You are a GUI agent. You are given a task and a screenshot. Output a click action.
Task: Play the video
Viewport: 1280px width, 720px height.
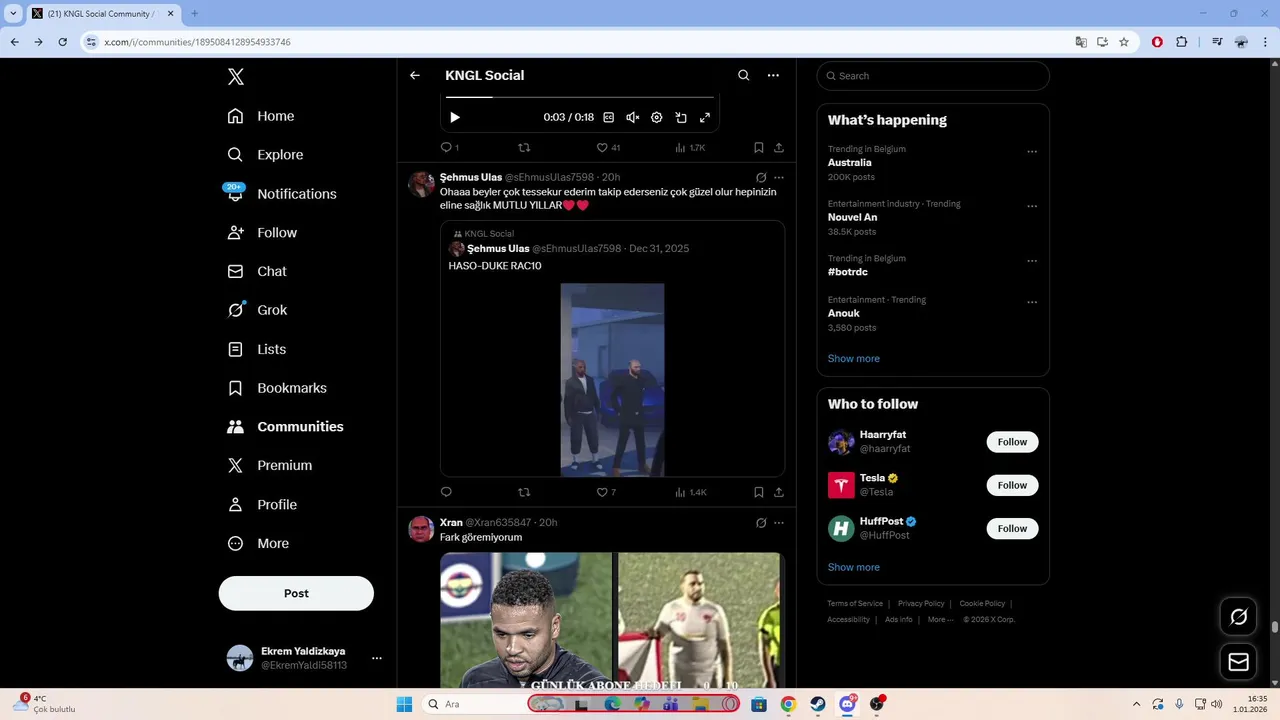pos(455,117)
